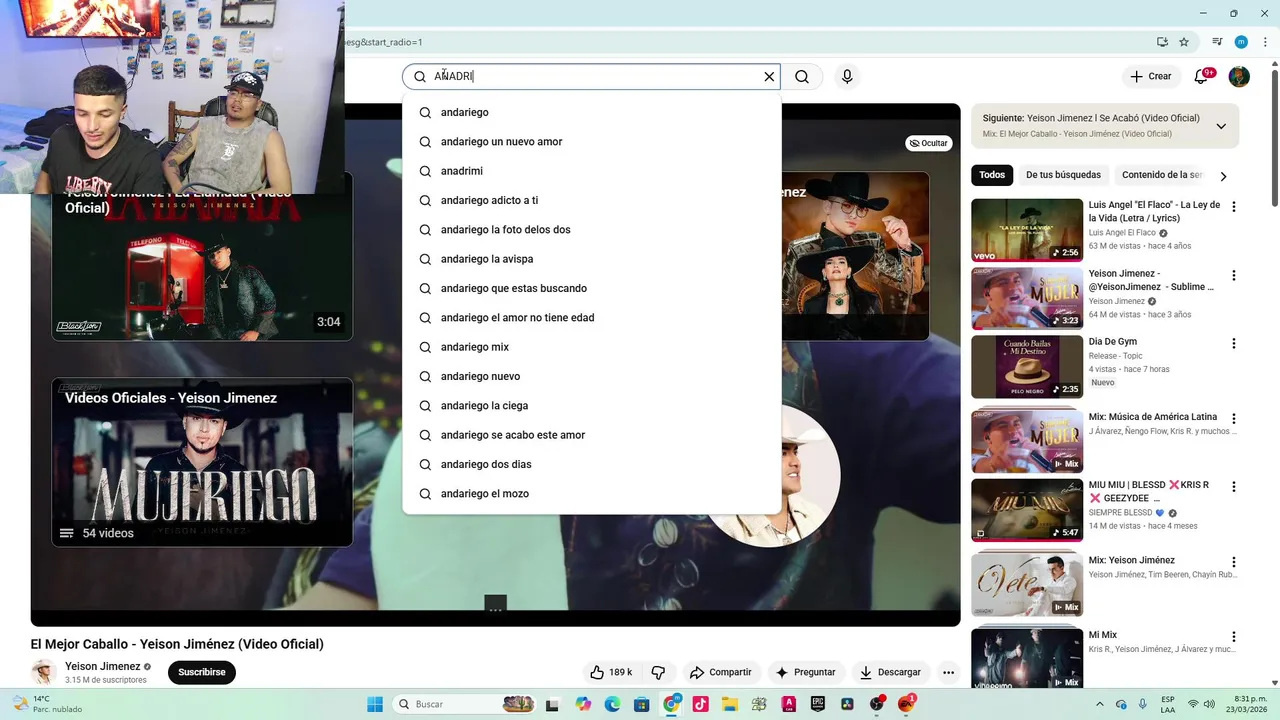Bookmark this page with the star
Viewport: 1280px width, 720px height.
click(1184, 42)
